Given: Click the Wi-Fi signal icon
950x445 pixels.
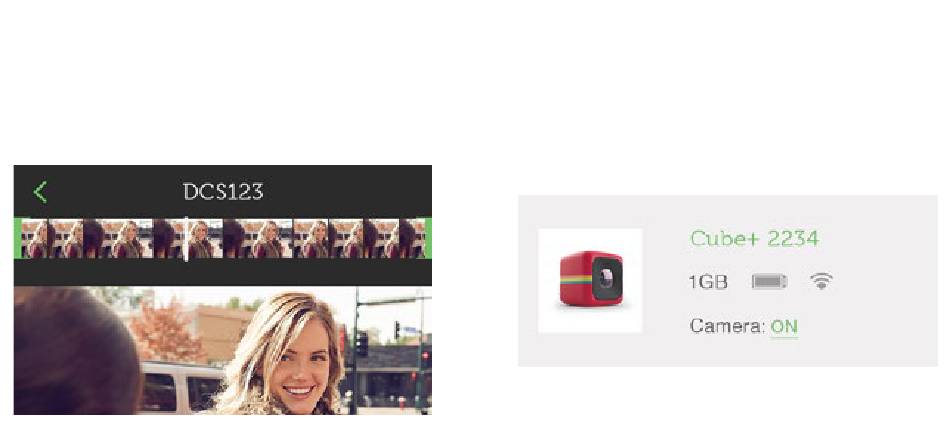Looking at the screenshot, I should 821,281.
